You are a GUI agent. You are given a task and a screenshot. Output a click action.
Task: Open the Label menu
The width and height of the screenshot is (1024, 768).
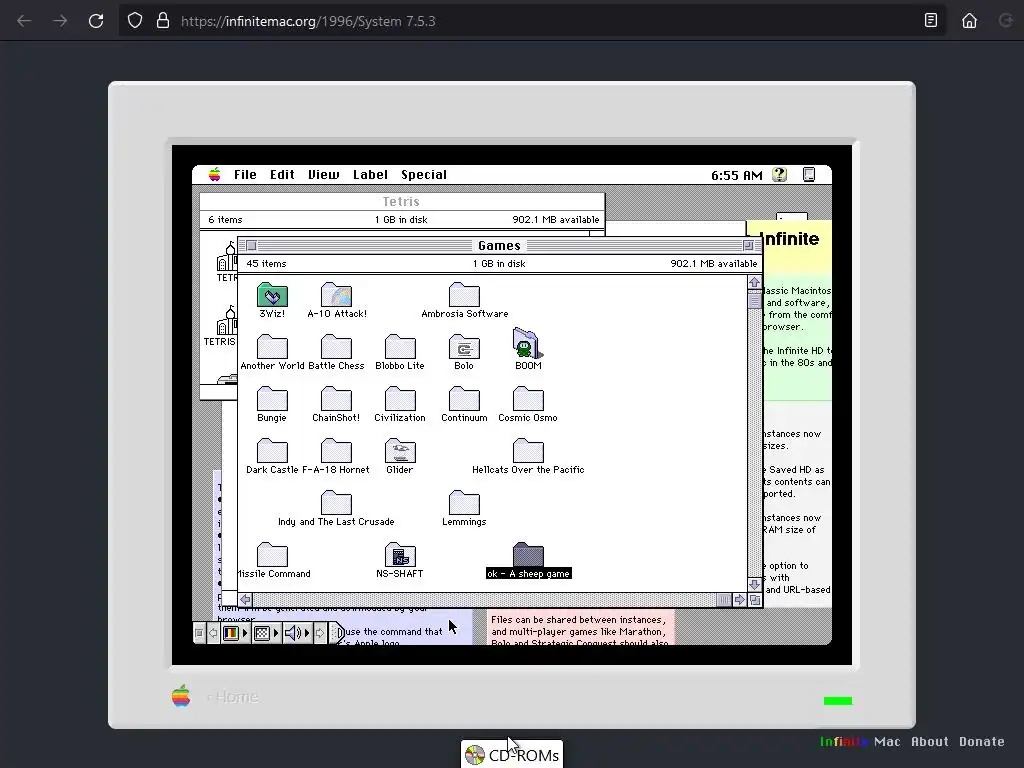(370, 174)
